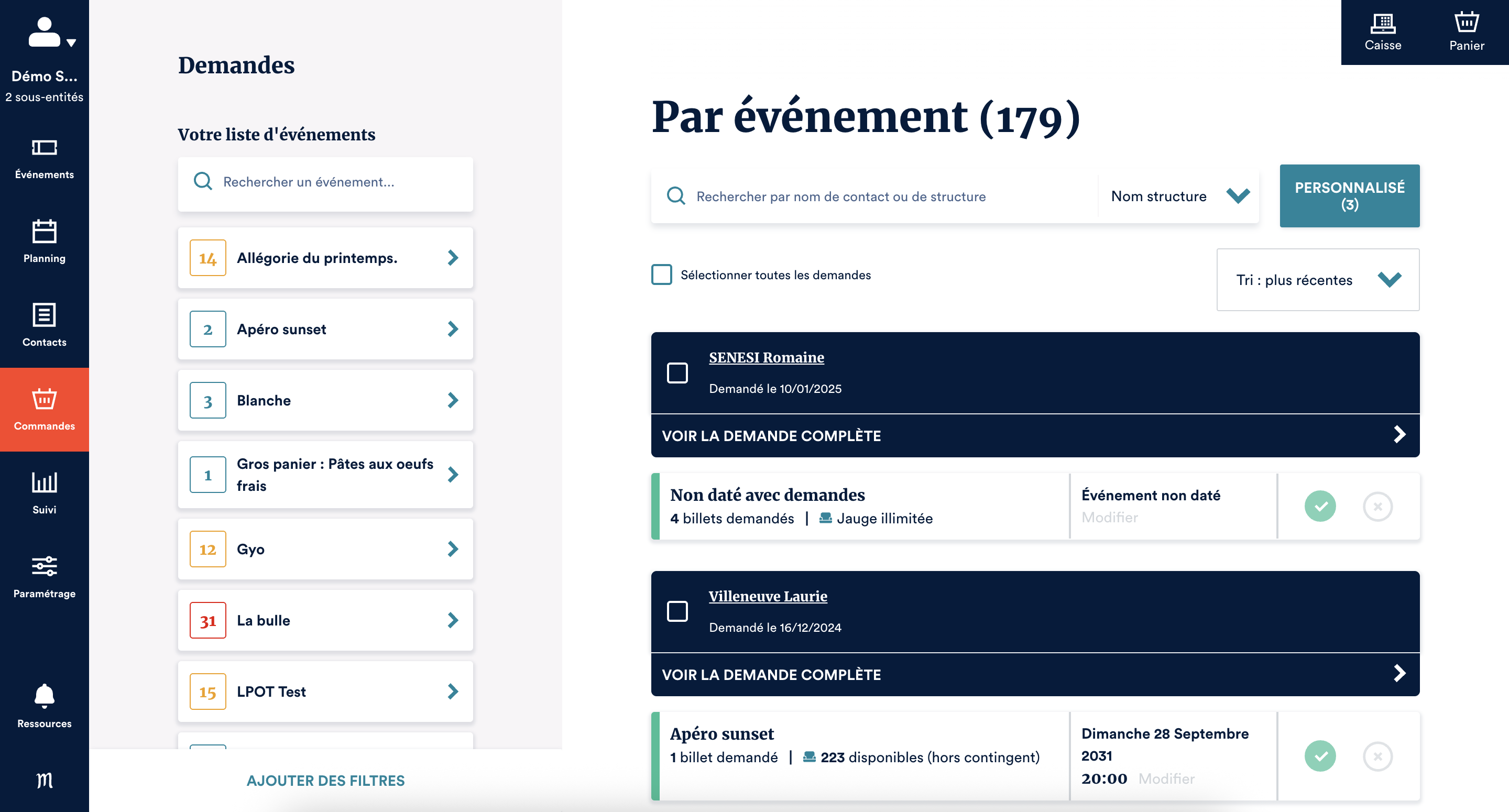
Task: Tick the SENESI Romaine request checkbox
Action: point(677,372)
